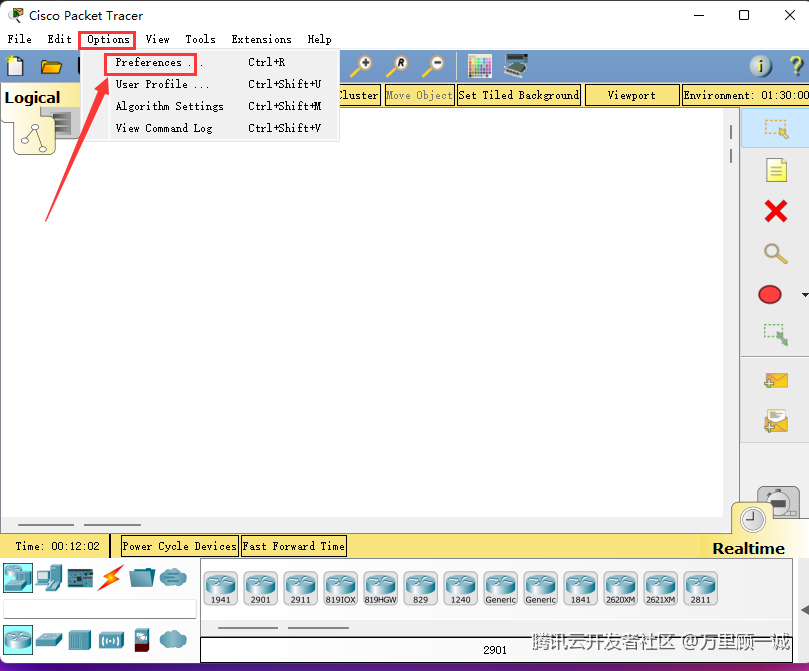The height and width of the screenshot is (671, 809).
Task: Open the Help menu
Action: point(319,39)
